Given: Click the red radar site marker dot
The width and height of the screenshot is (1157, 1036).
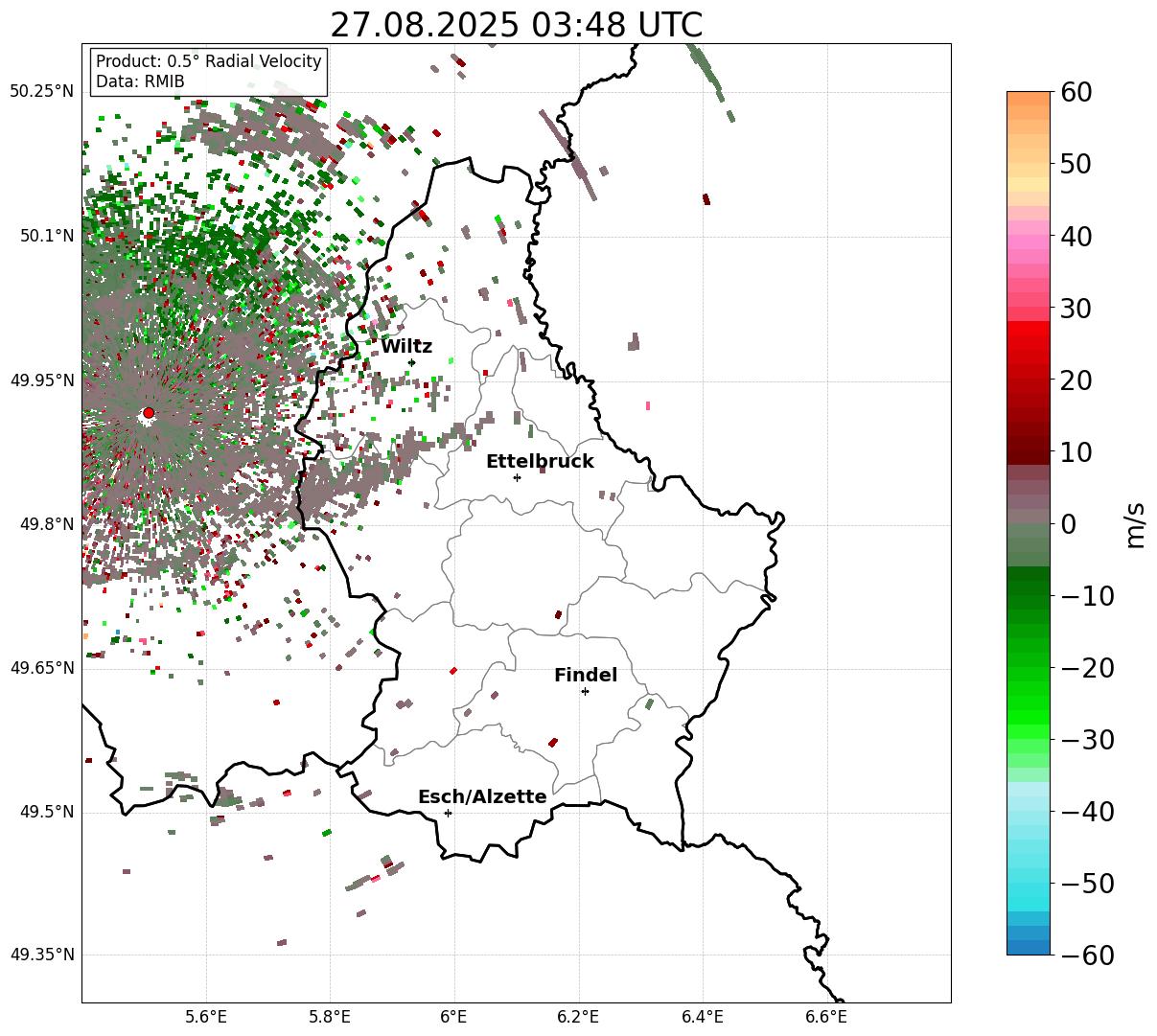Looking at the screenshot, I should (148, 413).
